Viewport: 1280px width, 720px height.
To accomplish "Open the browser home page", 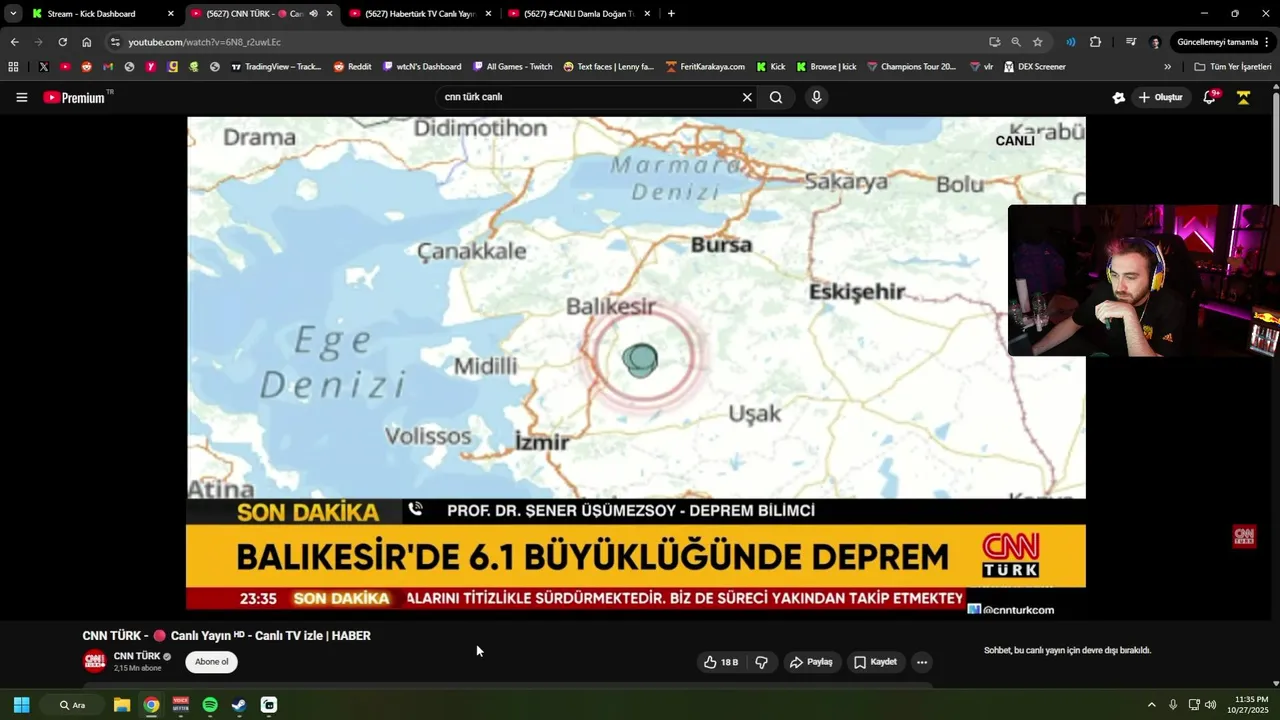I will click(86, 42).
